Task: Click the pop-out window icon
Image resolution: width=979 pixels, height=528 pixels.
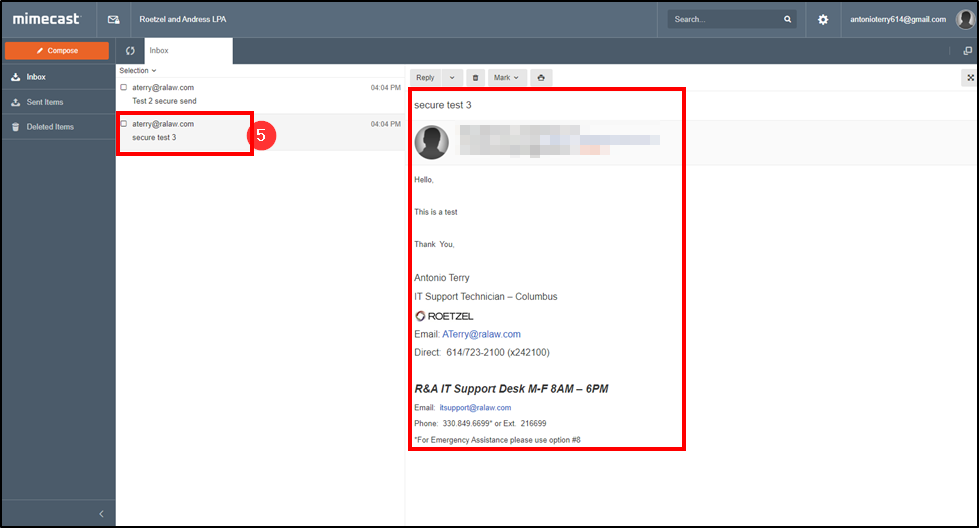Action: [x=967, y=51]
